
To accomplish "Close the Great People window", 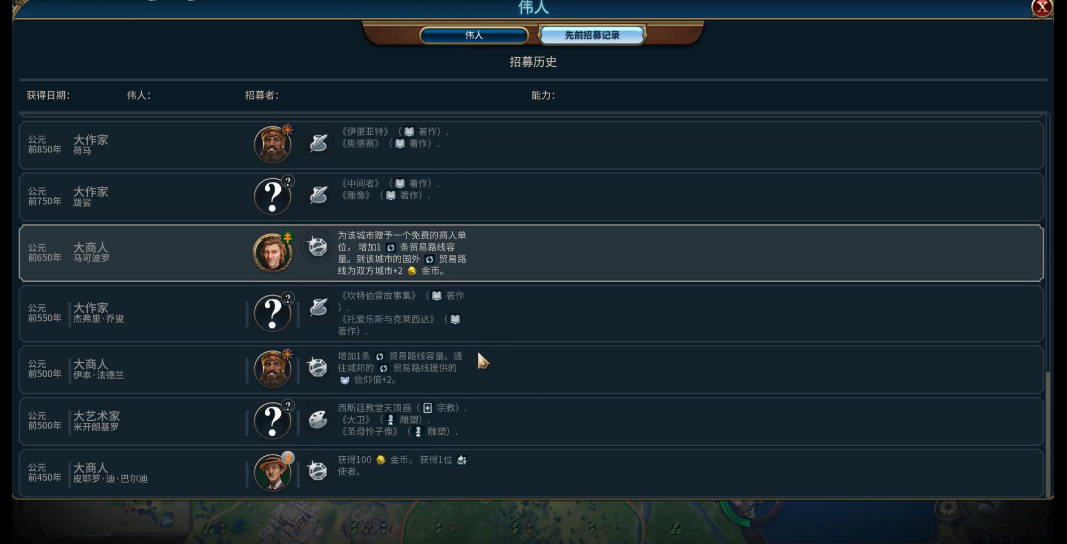I will pyautogui.click(x=1042, y=7).
